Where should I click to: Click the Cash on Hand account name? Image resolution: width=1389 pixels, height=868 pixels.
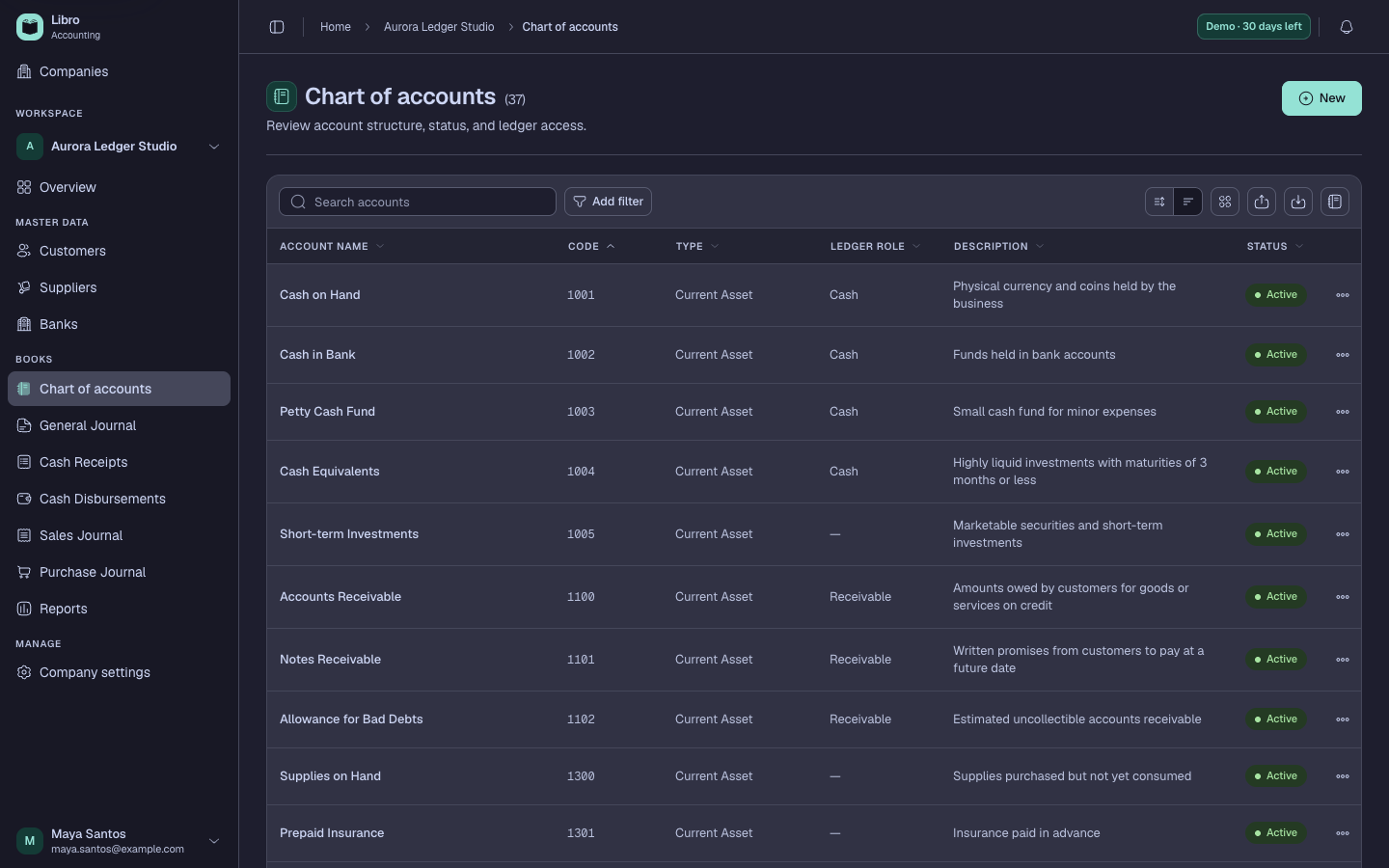(x=320, y=295)
